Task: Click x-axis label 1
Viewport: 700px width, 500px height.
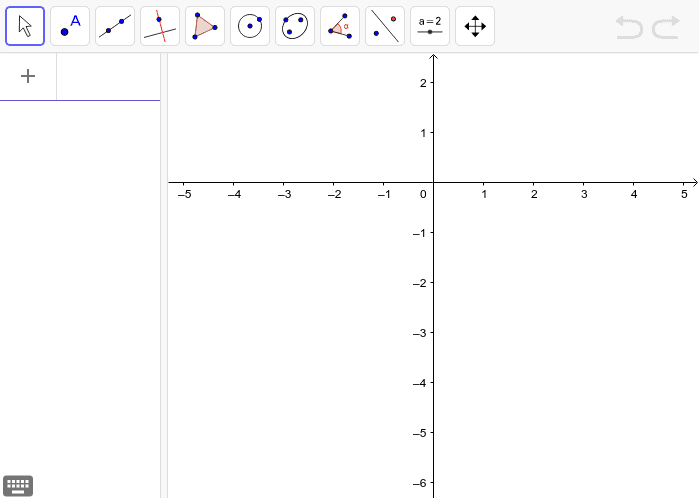Action: pyautogui.click(x=484, y=194)
